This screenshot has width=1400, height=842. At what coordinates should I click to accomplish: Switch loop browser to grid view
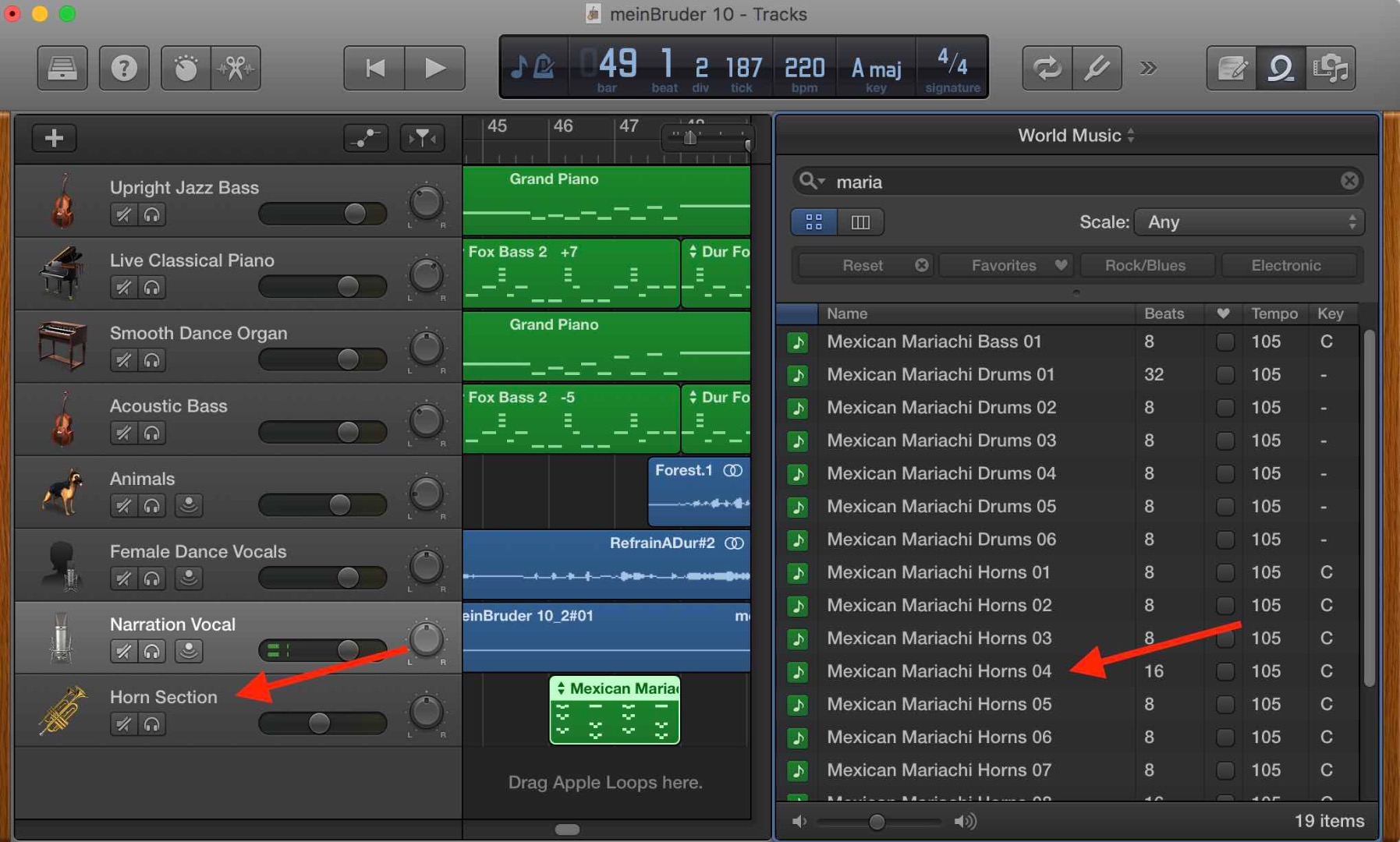[813, 221]
